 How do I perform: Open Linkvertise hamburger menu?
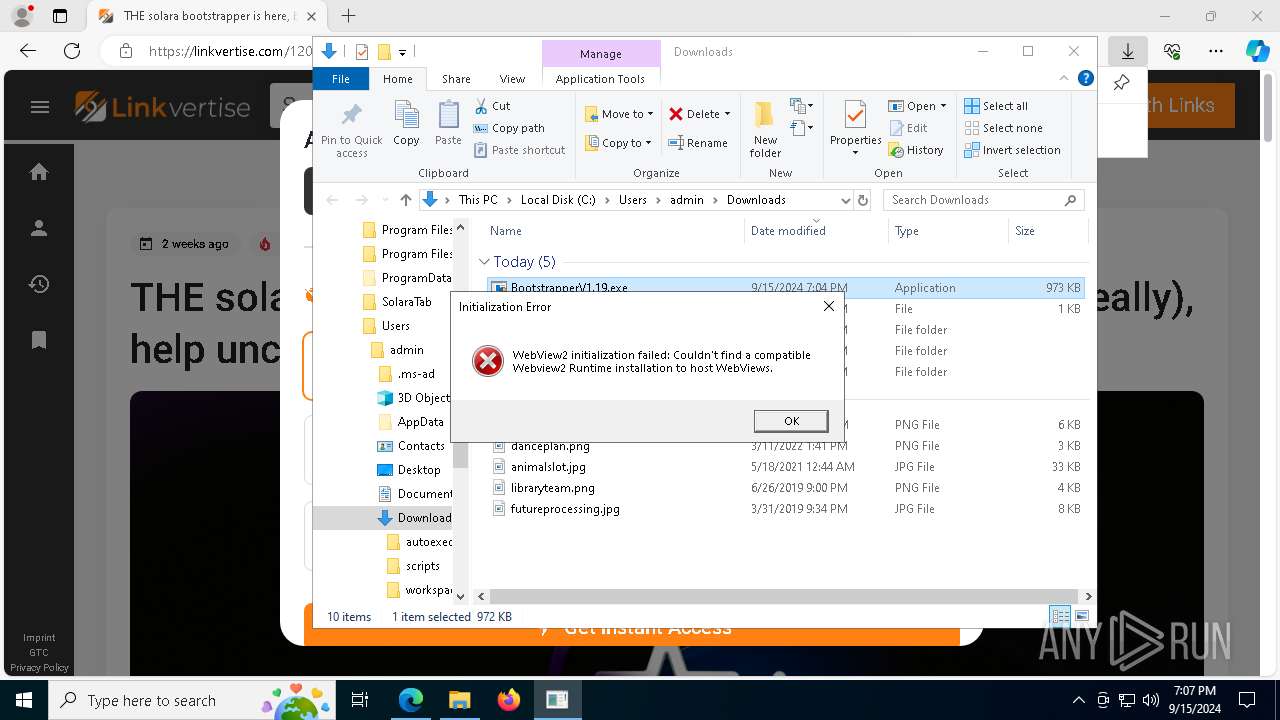coord(40,107)
